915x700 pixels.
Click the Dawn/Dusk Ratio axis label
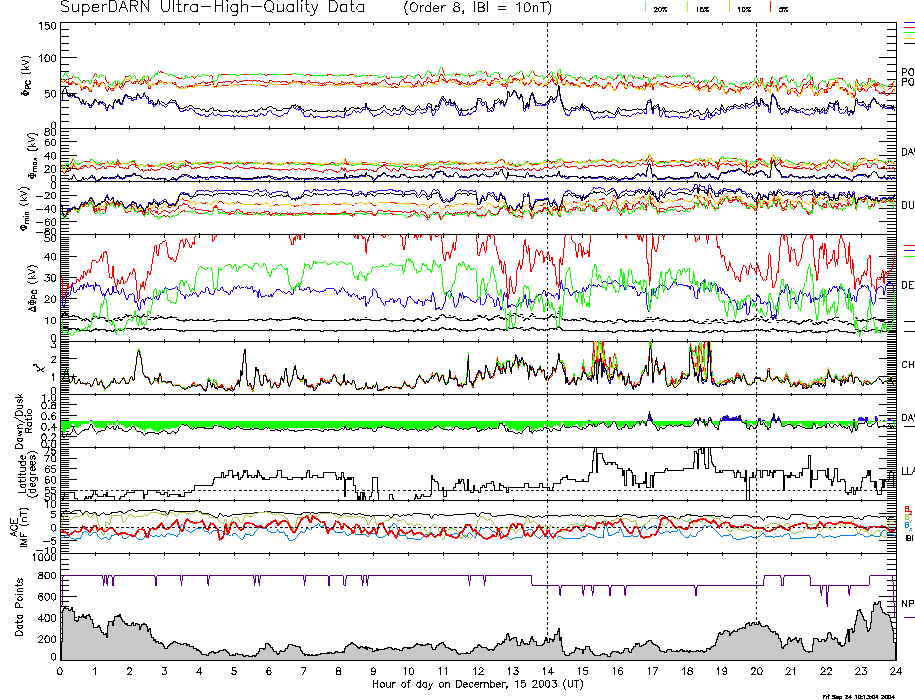pos(30,419)
